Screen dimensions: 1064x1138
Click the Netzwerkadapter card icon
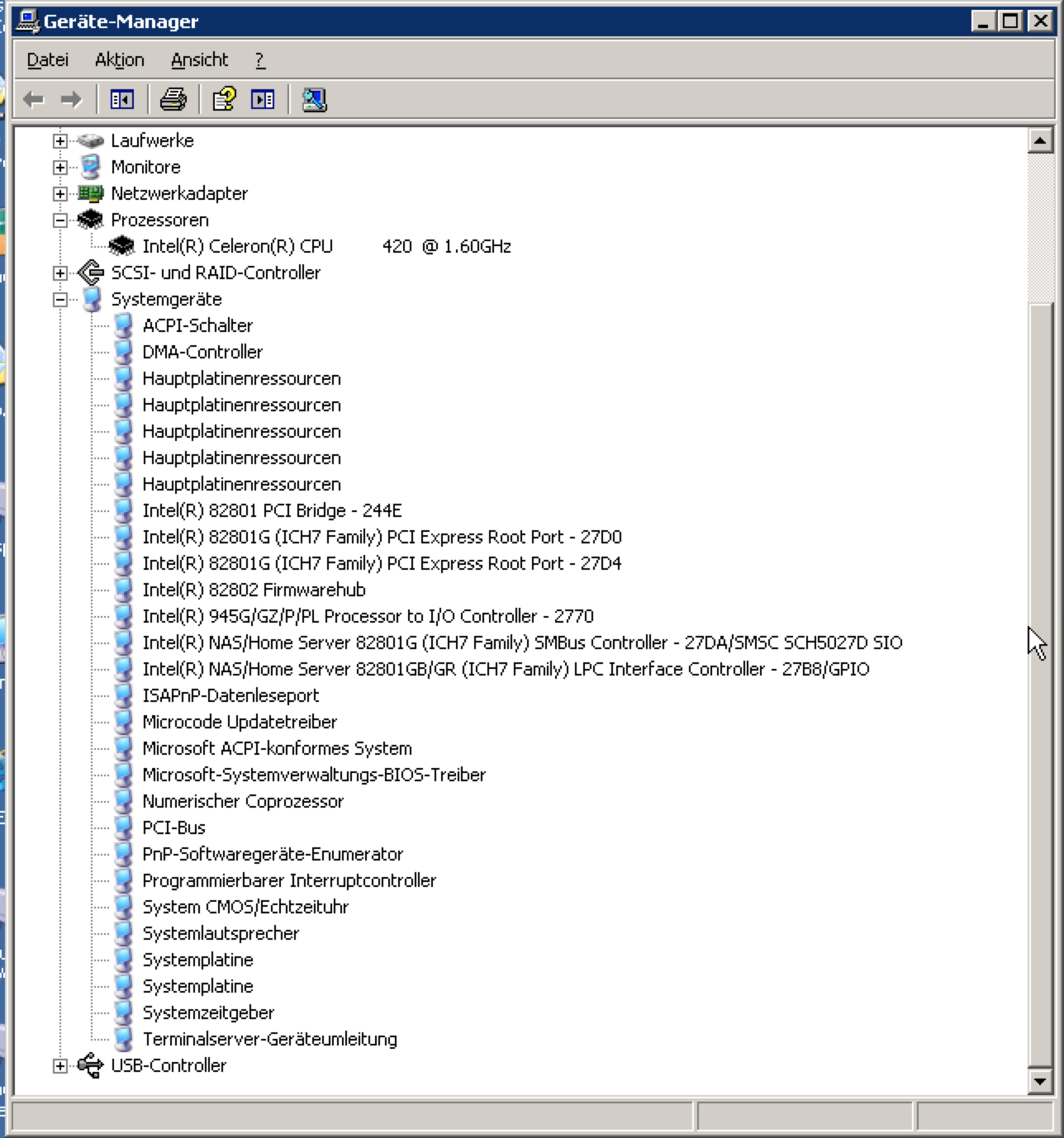pos(90,193)
